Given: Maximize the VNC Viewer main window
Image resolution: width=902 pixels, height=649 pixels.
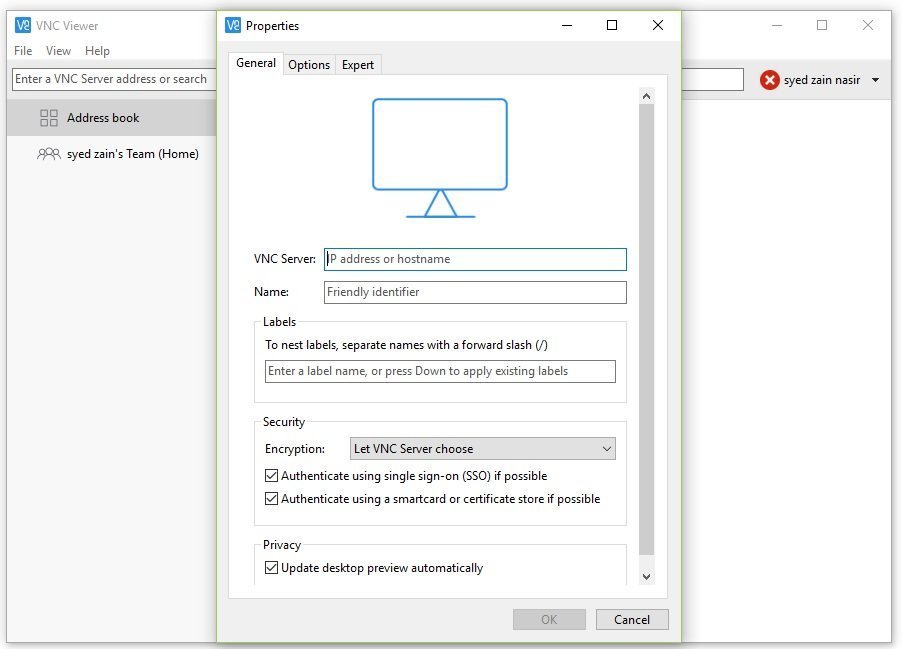Looking at the screenshot, I should [x=822, y=25].
